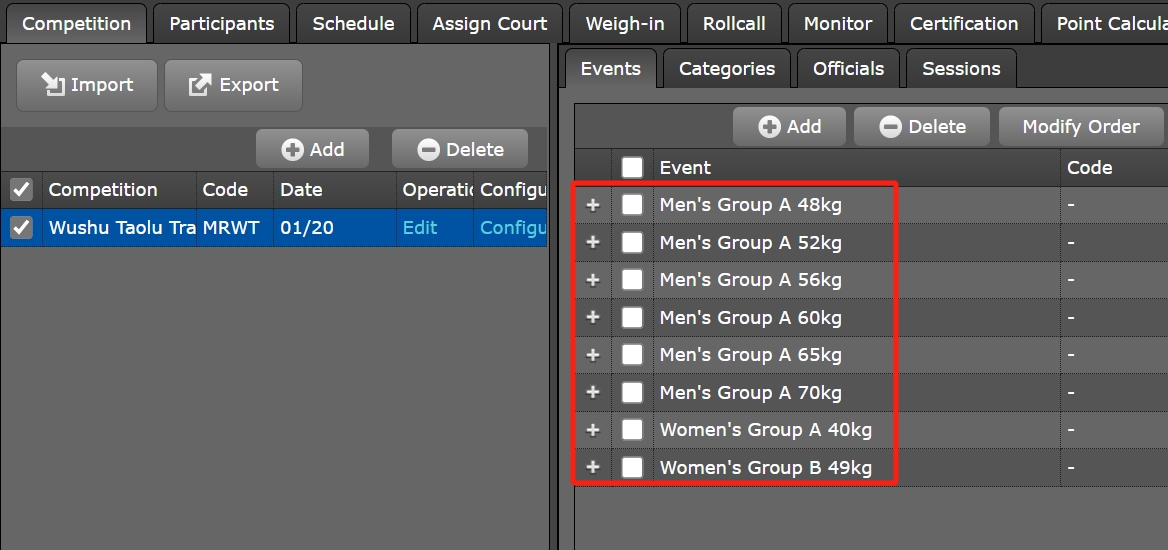Expand the Men's Group A 65kg row
Viewport: 1168px width, 550px height.
[593, 355]
